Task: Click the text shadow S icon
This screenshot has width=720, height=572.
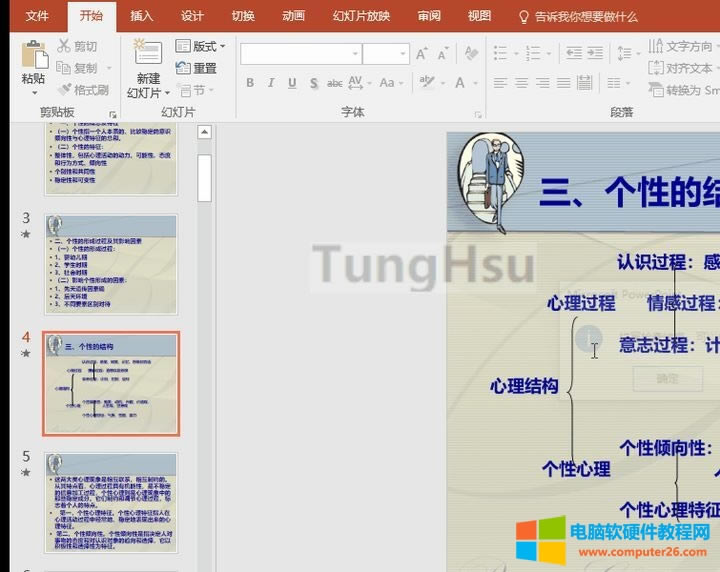Action: (314, 83)
